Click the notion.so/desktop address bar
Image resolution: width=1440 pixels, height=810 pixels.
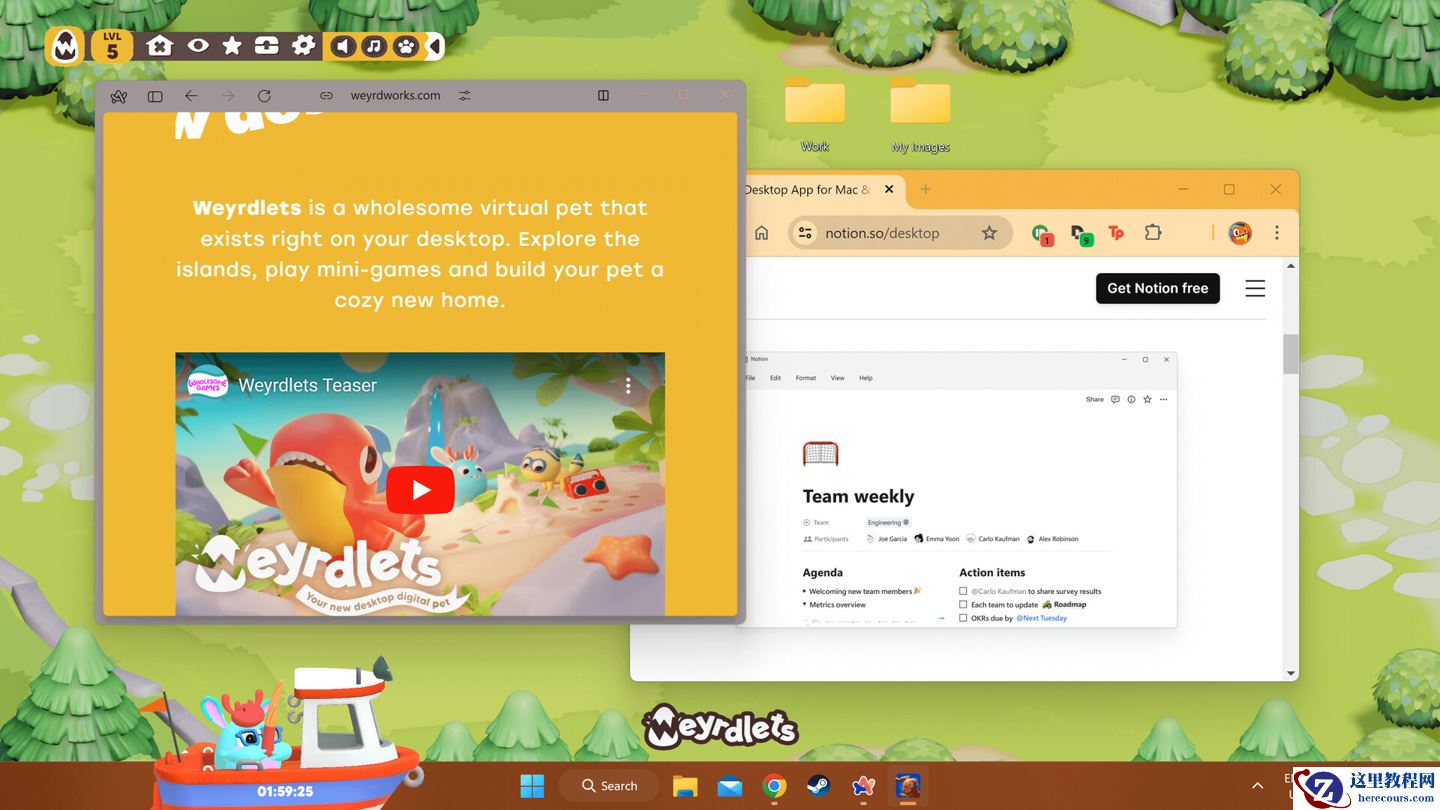click(x=900, y=233)
